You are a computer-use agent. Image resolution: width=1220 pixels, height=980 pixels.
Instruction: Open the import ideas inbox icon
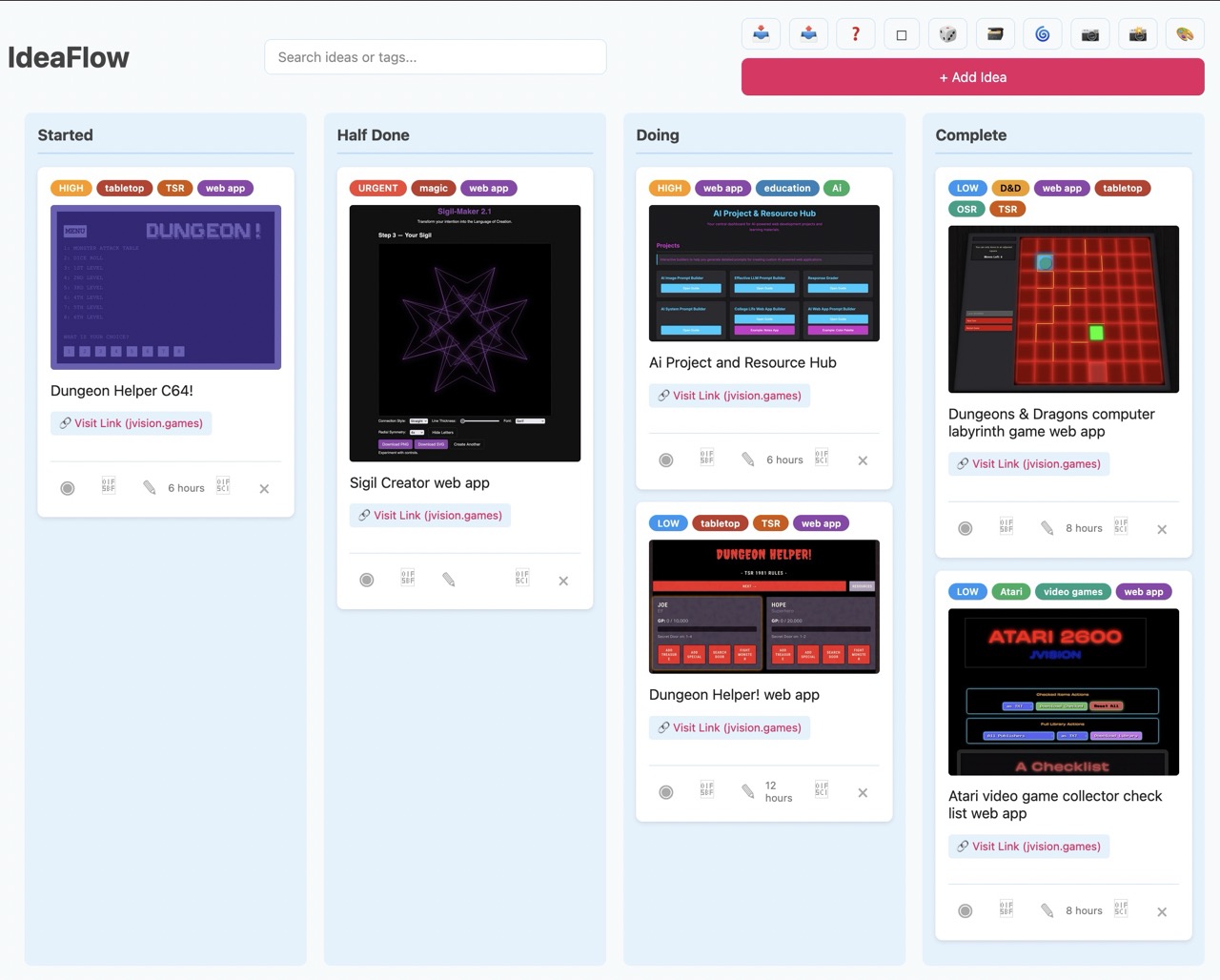(761, 33)
